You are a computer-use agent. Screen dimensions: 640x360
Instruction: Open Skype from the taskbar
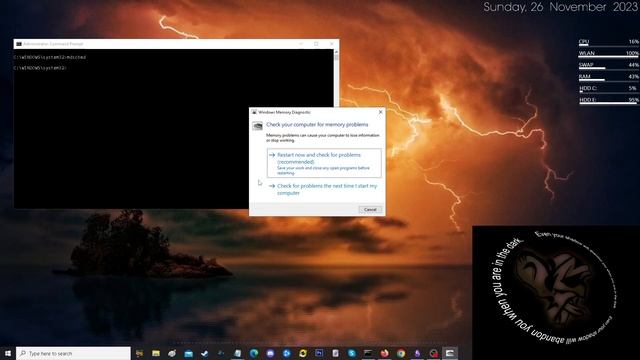351,353
